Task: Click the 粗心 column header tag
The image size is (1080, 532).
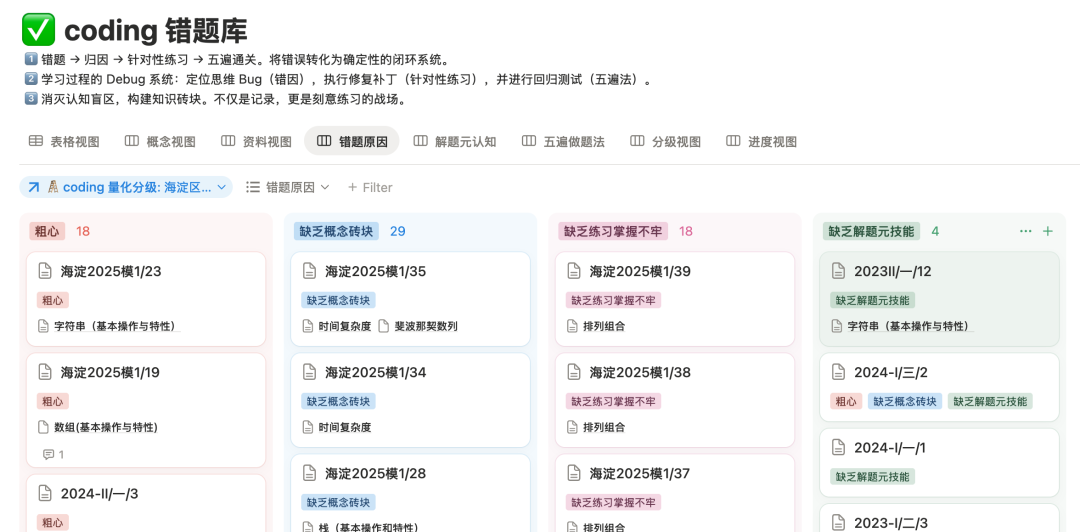Action: click(47, 231)
